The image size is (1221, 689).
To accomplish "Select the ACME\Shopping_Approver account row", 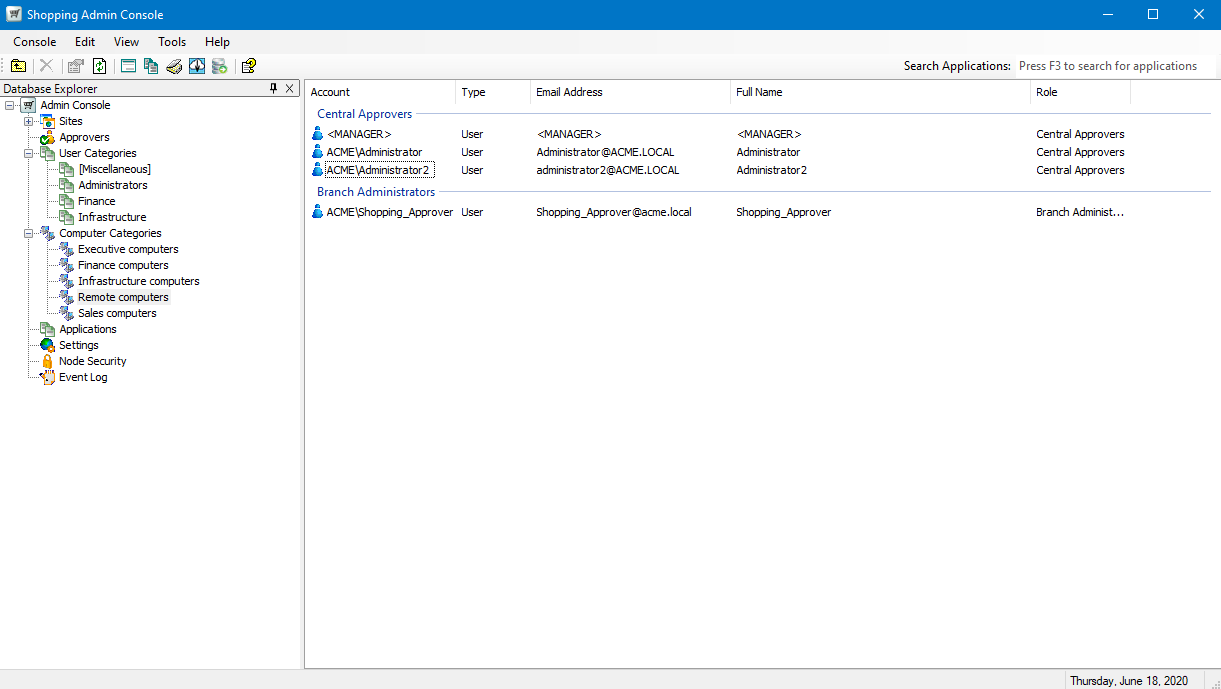I will point(389,212).
